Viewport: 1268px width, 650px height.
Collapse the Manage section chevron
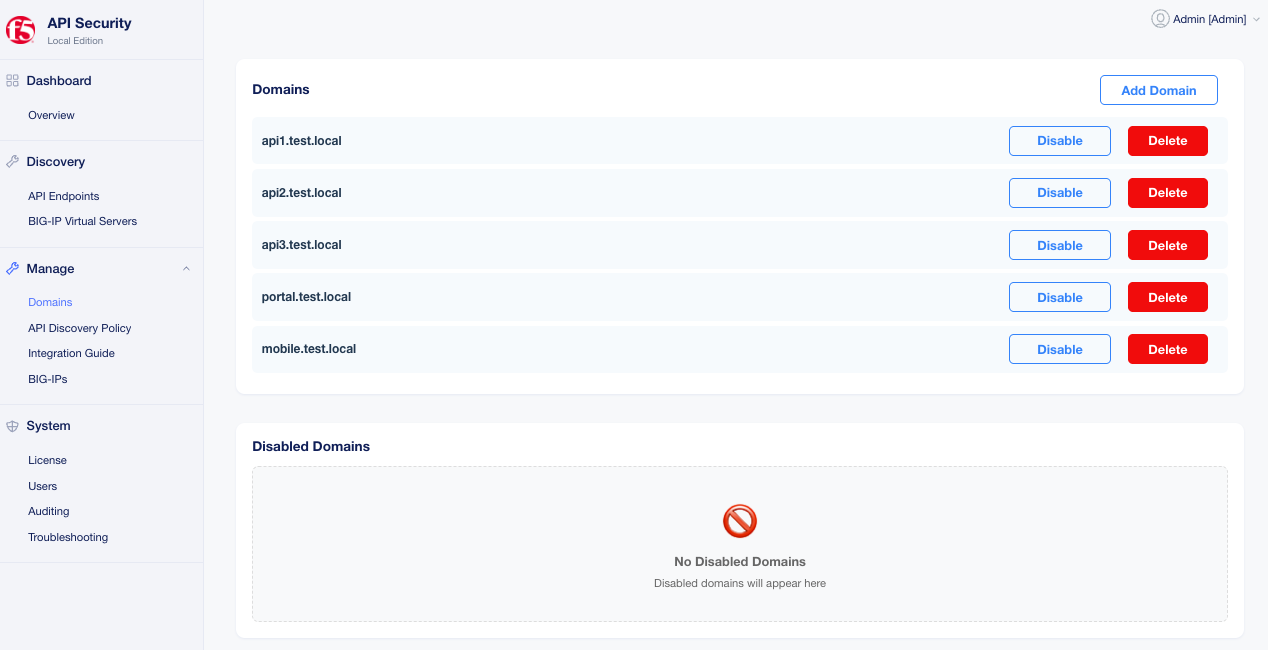click(186, 269)
